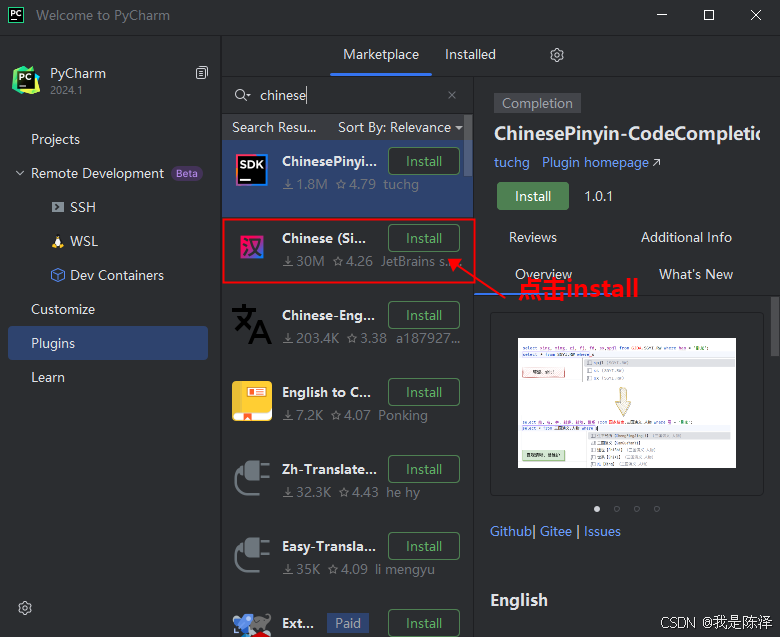
Task: Click the ChinesePinyin SDK plugin icon
Action: (252, 170)
